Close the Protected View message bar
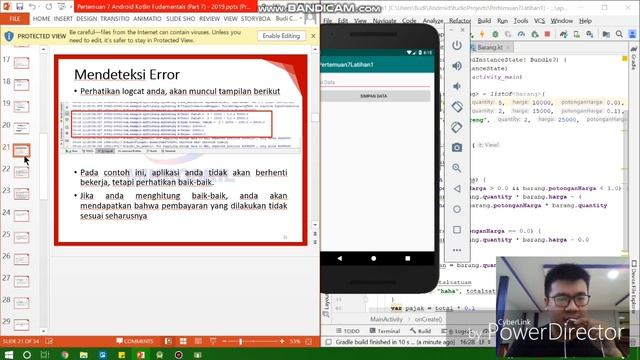The height and width of the screenshot is (360, 640). pyautogui.click(x=313, y=36)
